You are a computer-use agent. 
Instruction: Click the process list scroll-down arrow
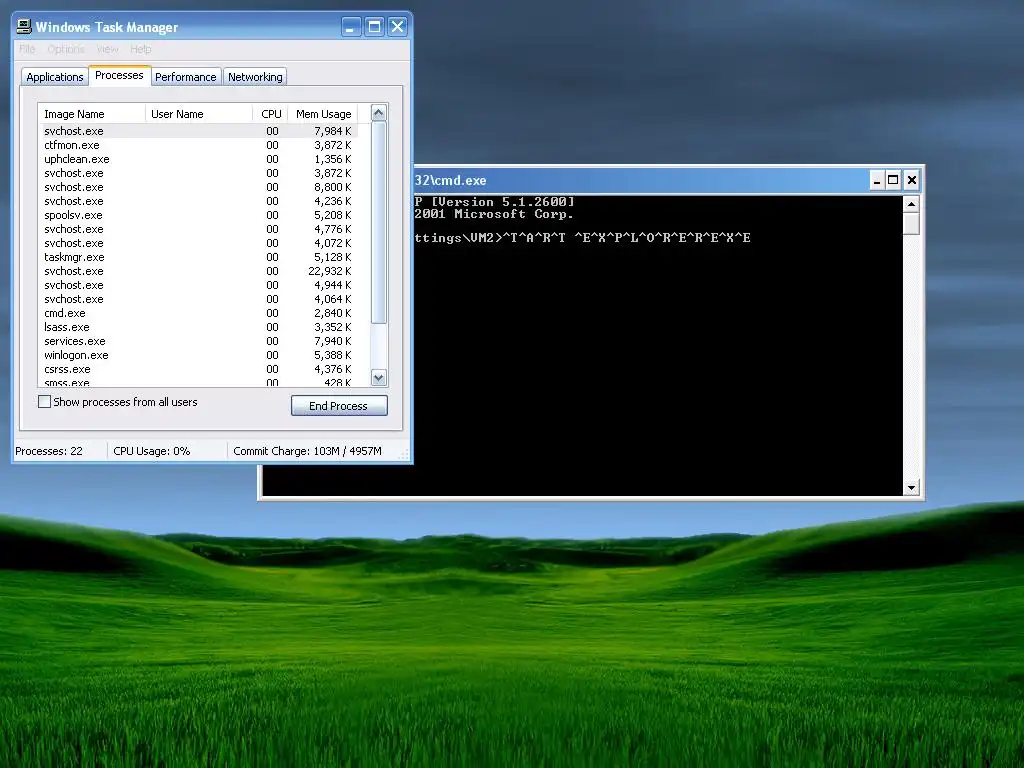pyautogui.click(x=379, y=377)
